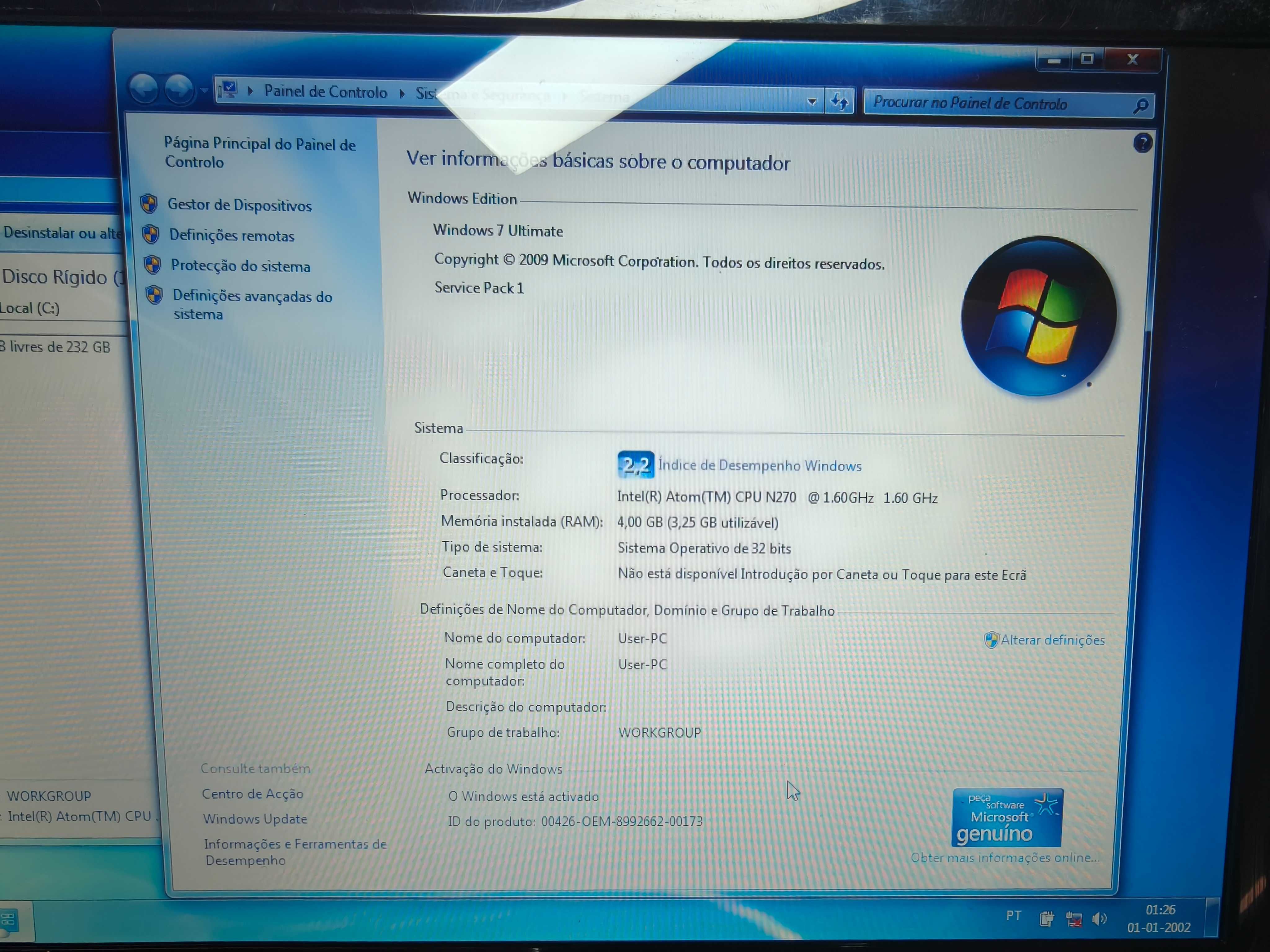This screenshot has height=952, width=1270.
Task: Click shield icon beside Definições avançadas
Action: (154, 294)
